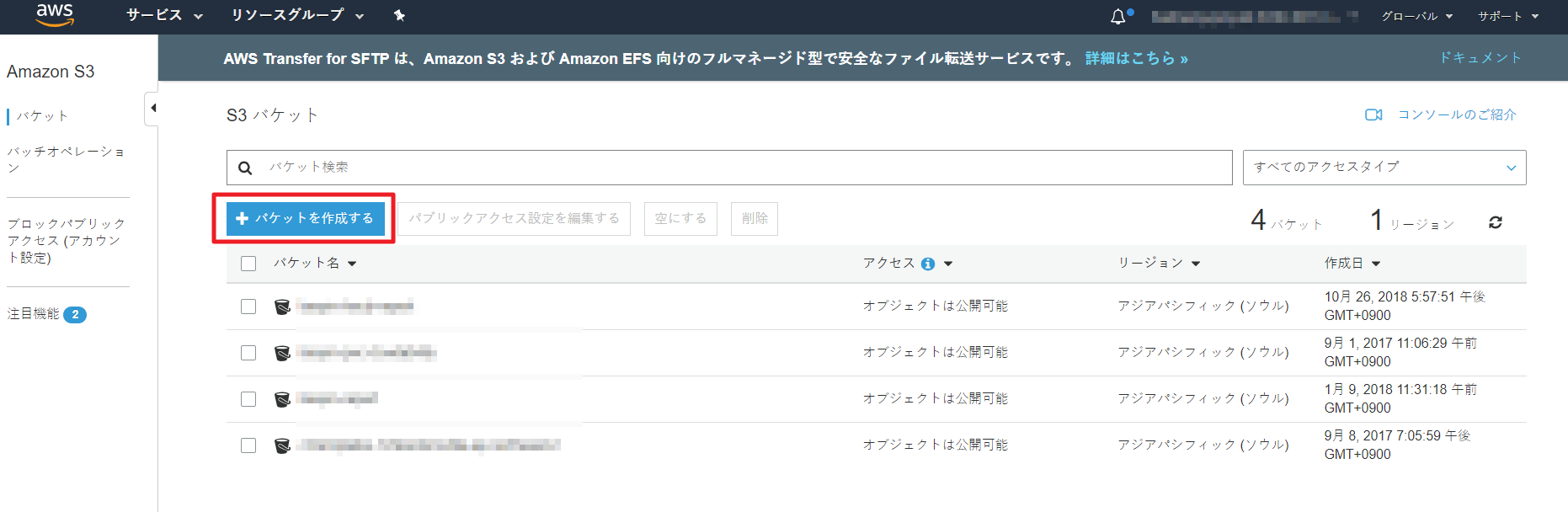This screenshot has height=512, width=1568.
Task: Expand the サービス menu in top bar
Action: [x=164, y=15]
